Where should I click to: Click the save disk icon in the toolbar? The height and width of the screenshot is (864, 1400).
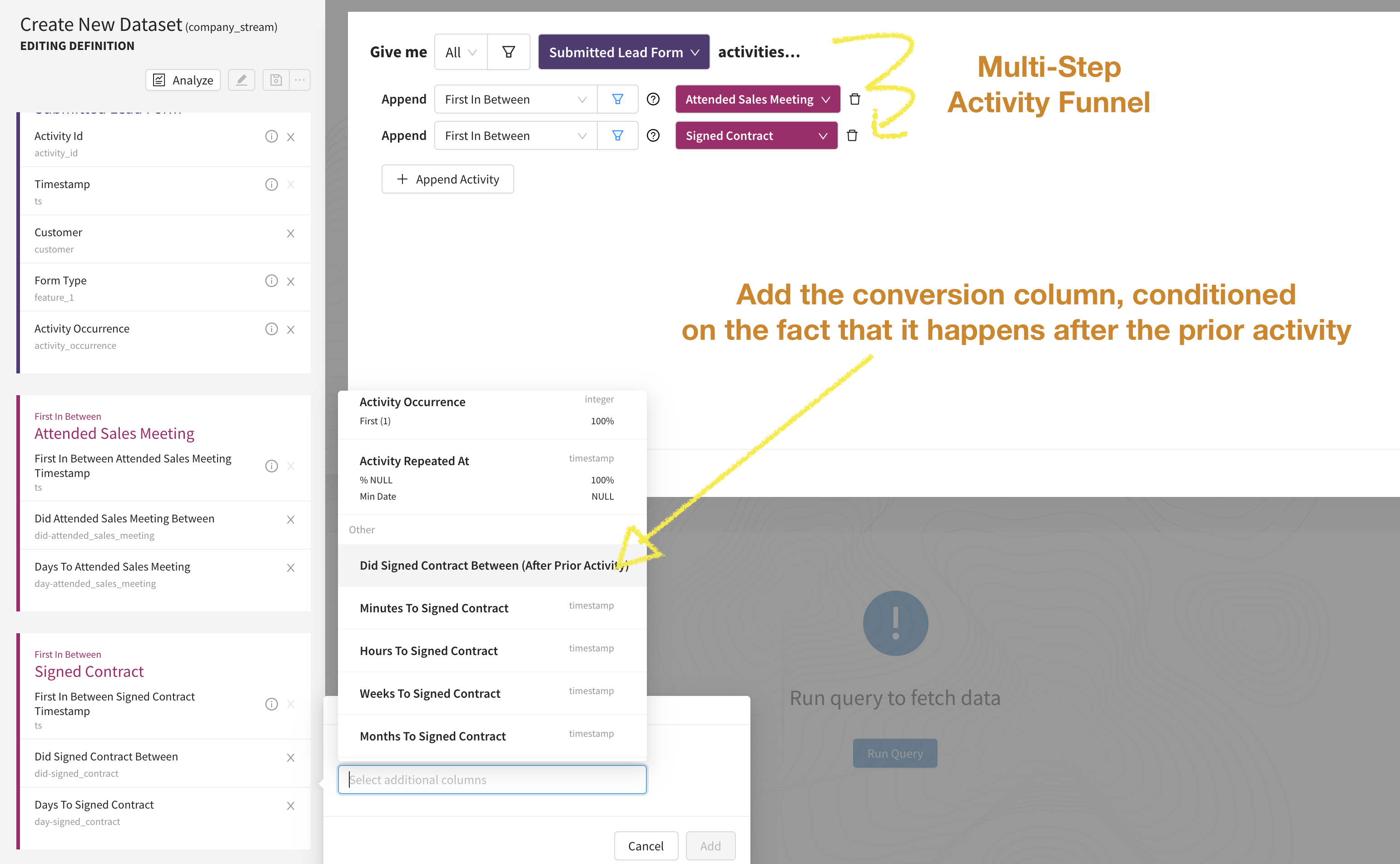(x=276, y=80)
